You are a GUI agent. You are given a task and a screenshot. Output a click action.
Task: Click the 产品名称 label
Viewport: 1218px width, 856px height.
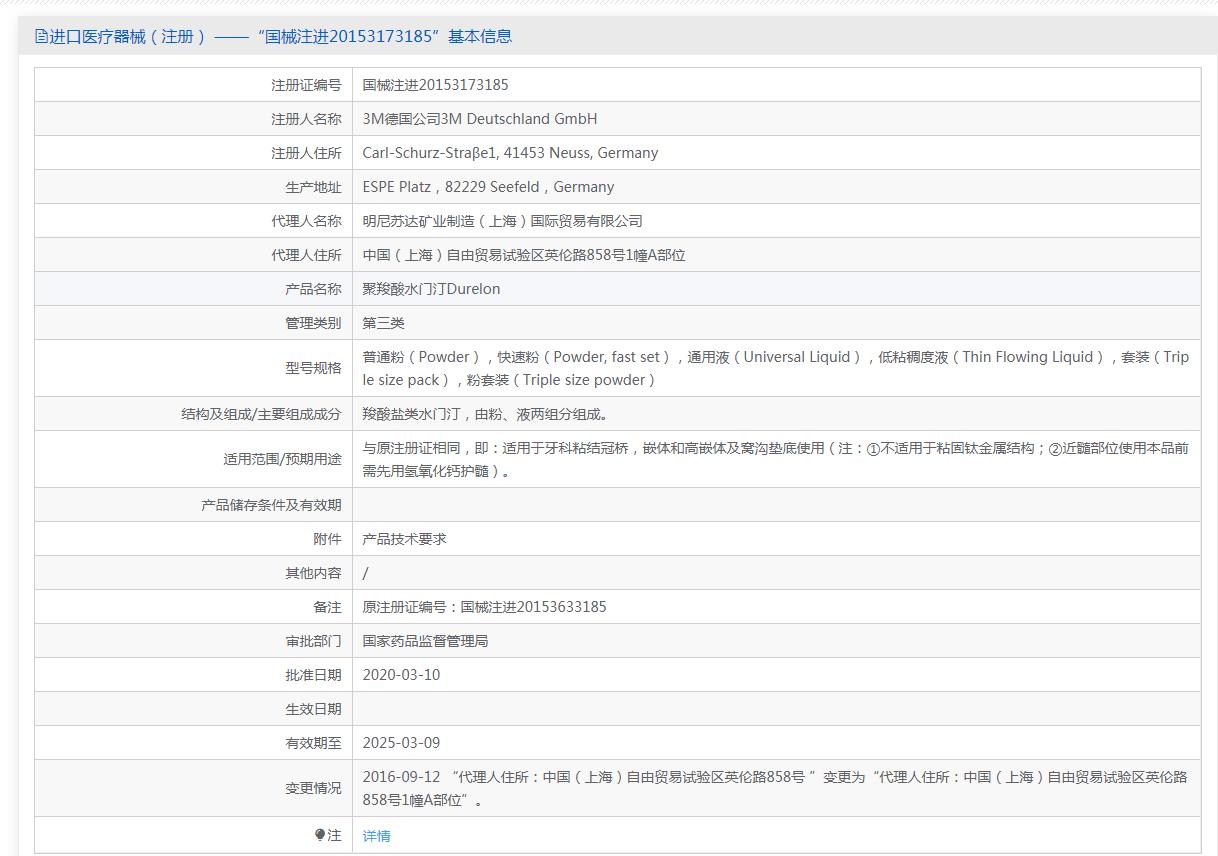point(313,289)
